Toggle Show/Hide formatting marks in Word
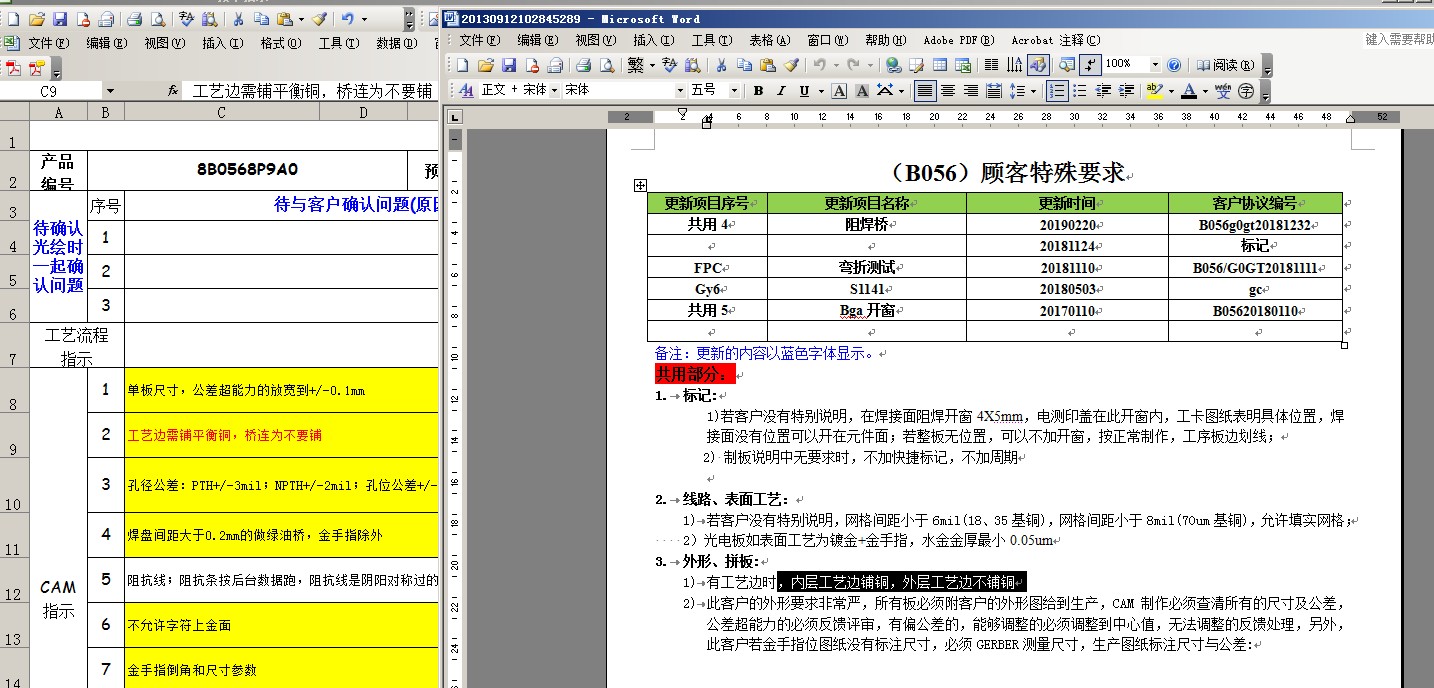The width and height of the screenshot is (1434, 688). tap(1090, 65)
